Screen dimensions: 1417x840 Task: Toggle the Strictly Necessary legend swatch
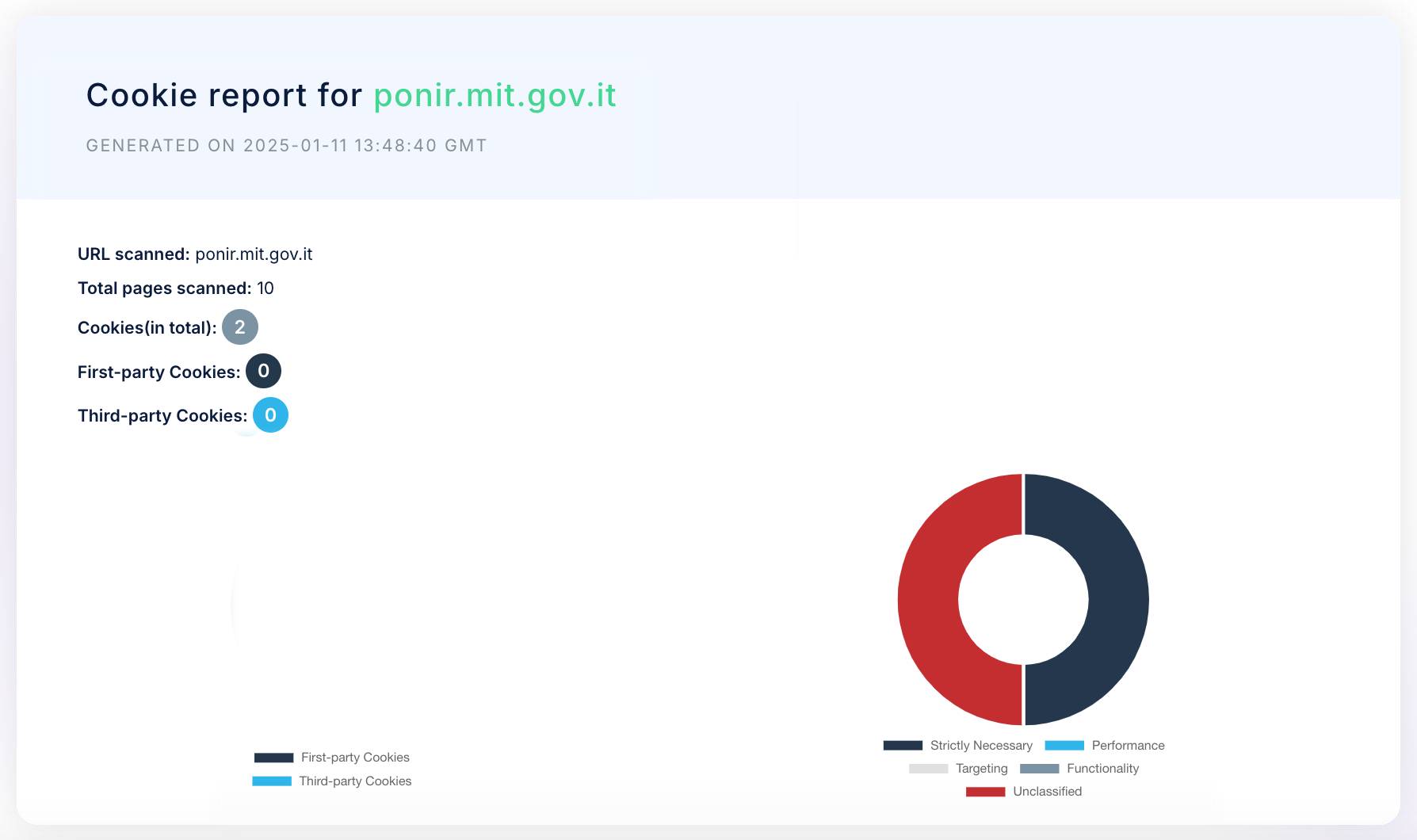(x=903, y=746)
